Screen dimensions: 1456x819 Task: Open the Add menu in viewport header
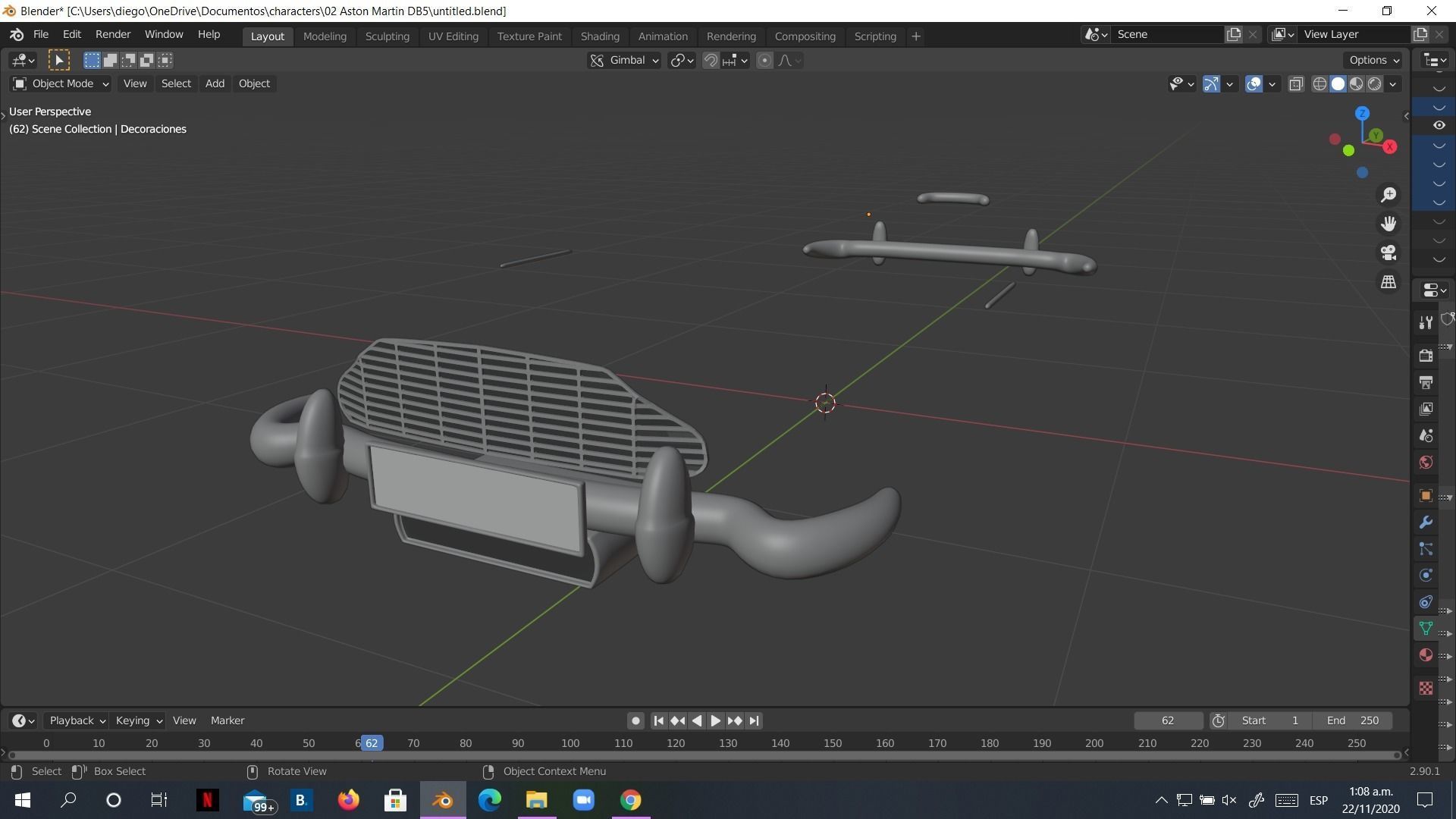[x=215, y=83]
